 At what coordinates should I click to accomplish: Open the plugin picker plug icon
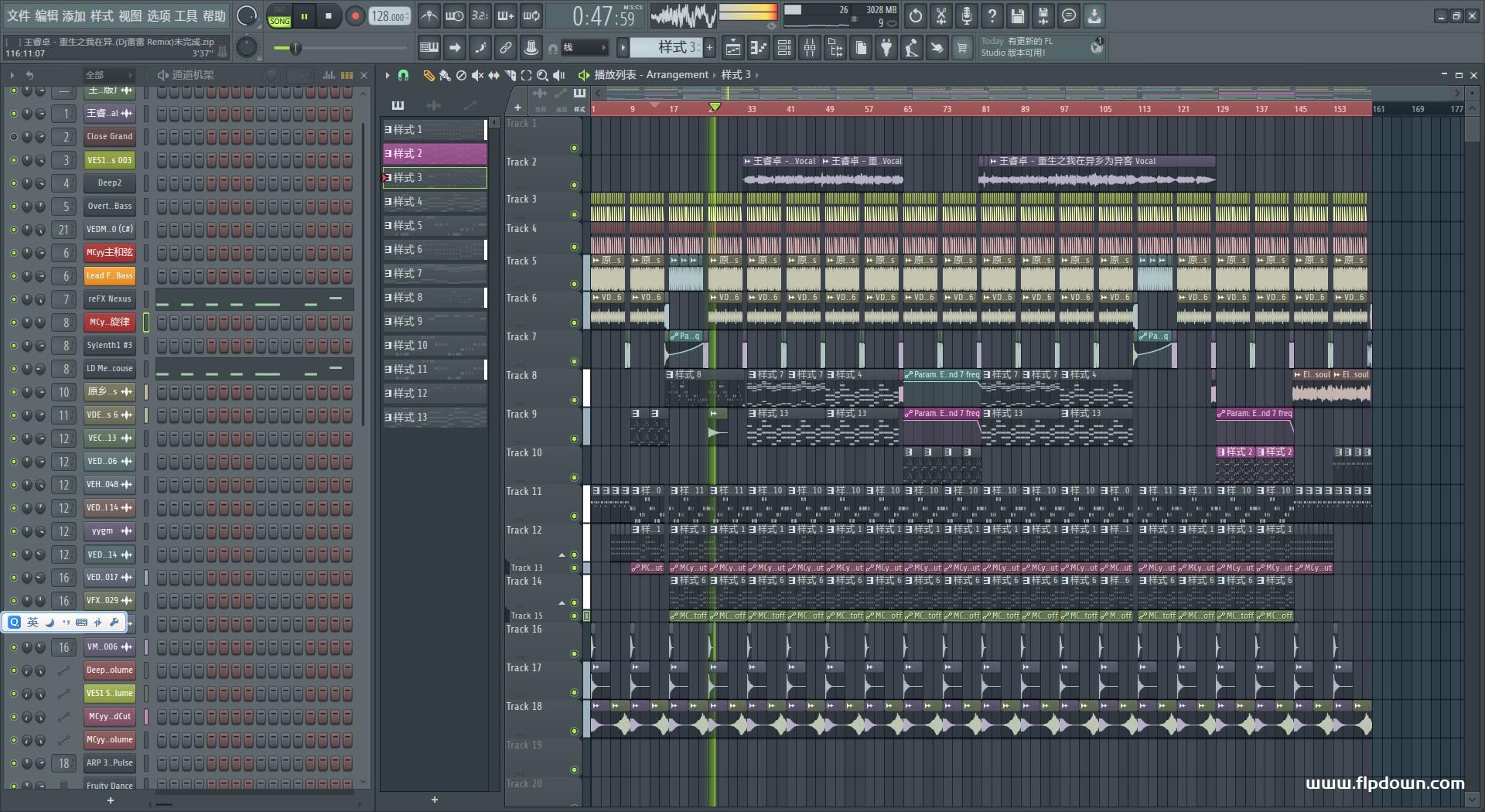point(886,48)
